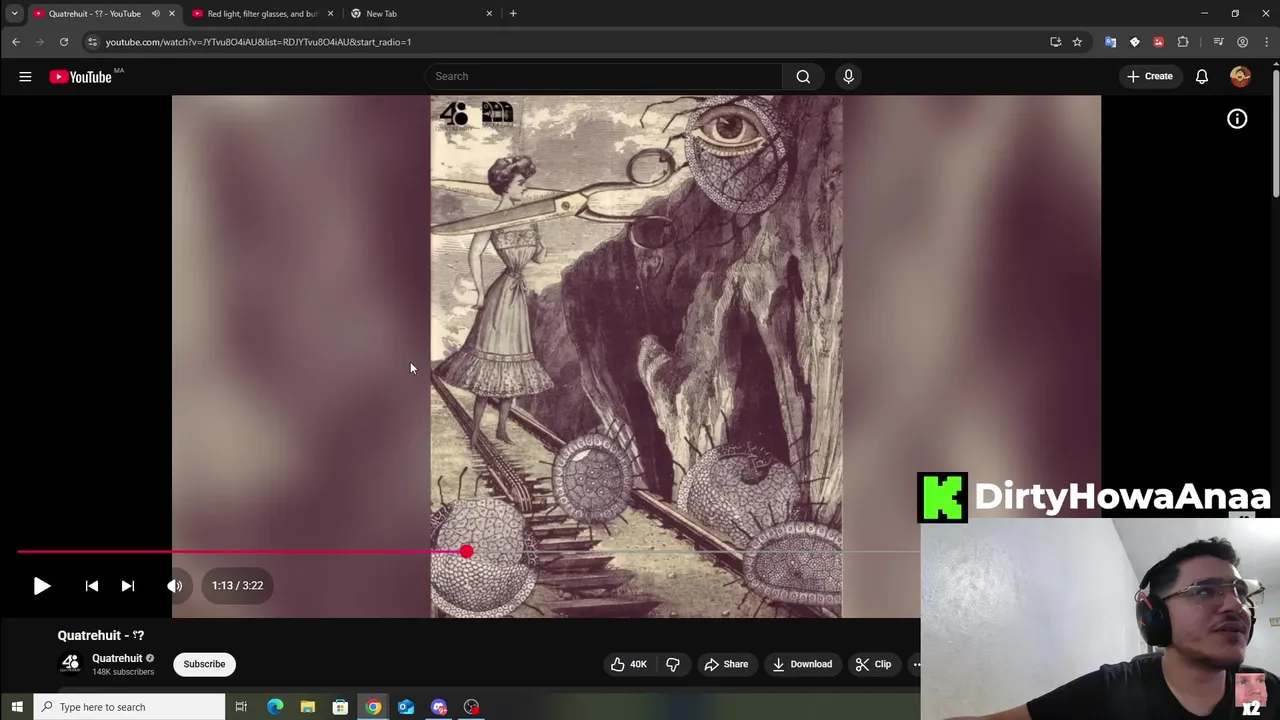Screen dimensions: 1280x720
Task: Mute the video player volume
Action: (x=175, y=586)
